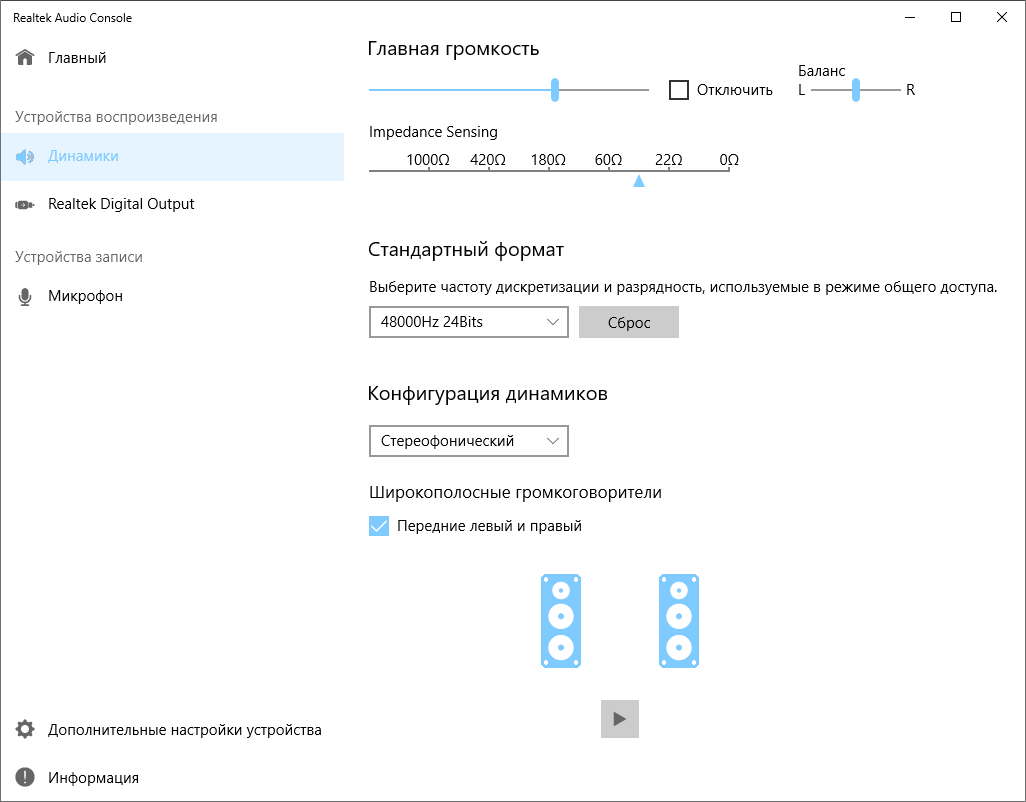Open the 48000Hz 24Bits format dropdown

(468, 322)
